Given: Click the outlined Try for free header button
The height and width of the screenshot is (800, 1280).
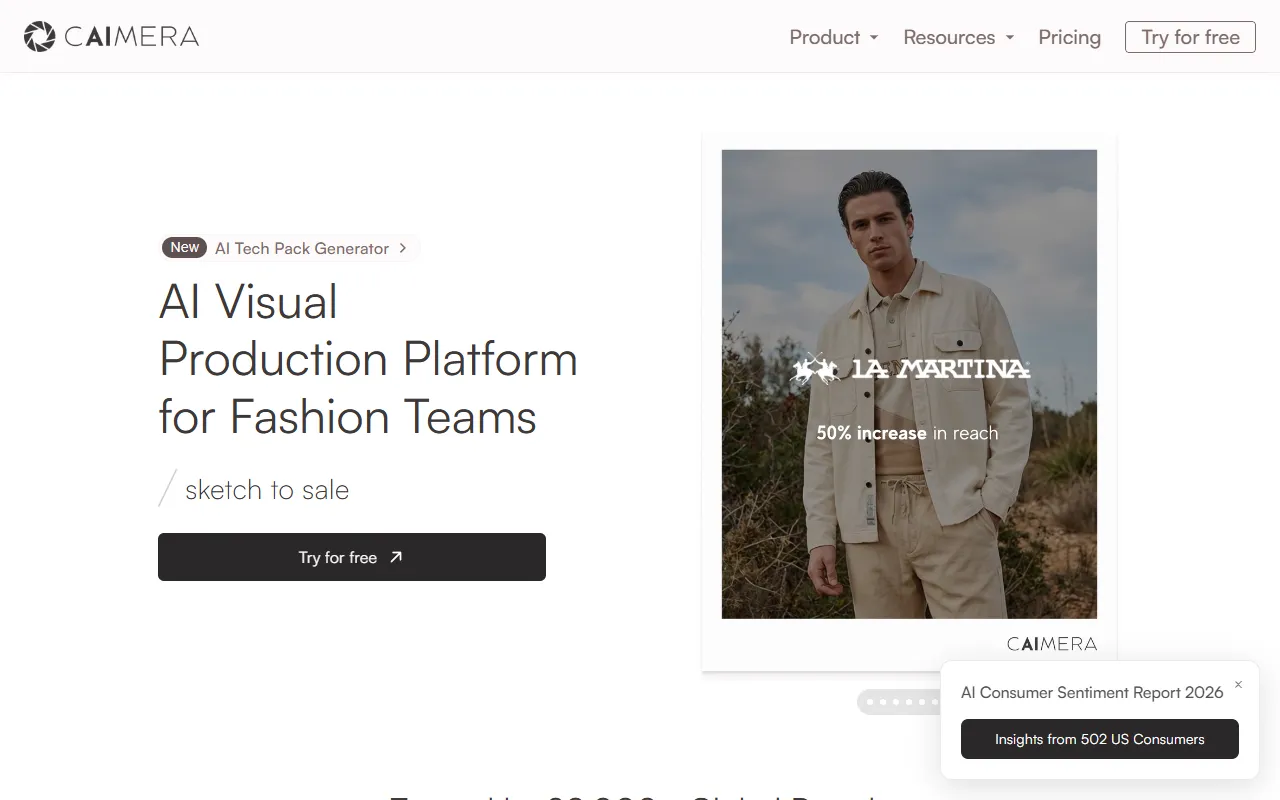Looking at the screenshot, I should (x=1190, y=37).
